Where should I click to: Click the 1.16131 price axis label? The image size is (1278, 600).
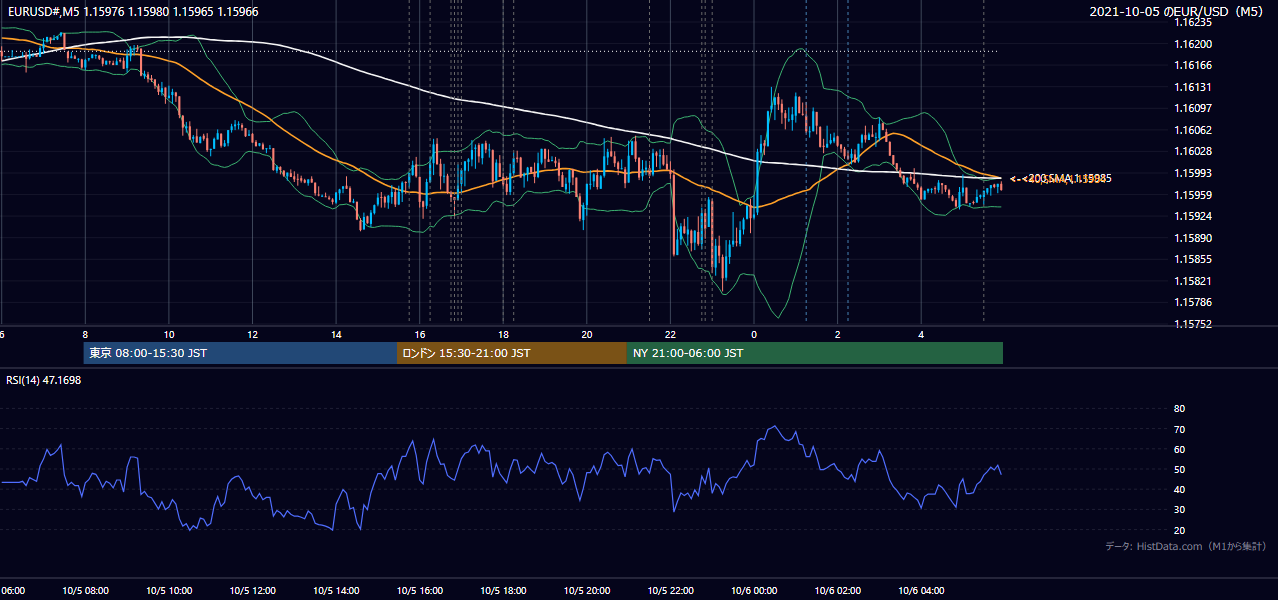pos(1192,87)
